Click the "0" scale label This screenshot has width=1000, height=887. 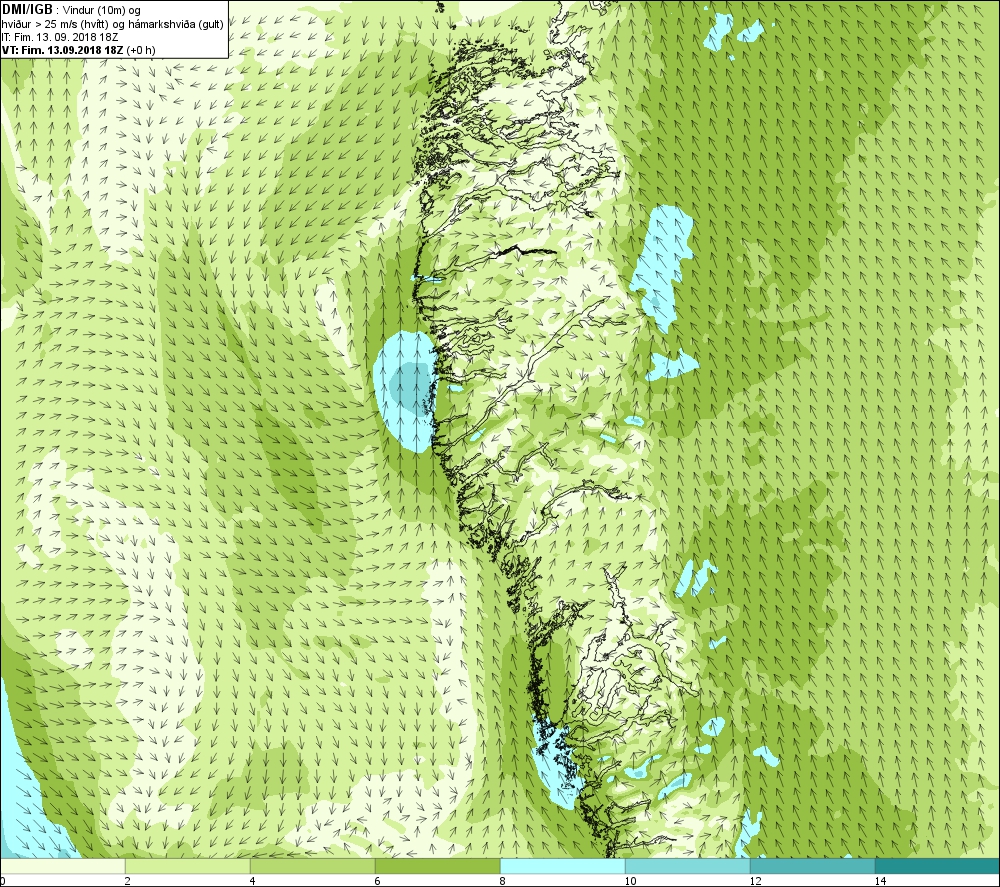(3, 881)
